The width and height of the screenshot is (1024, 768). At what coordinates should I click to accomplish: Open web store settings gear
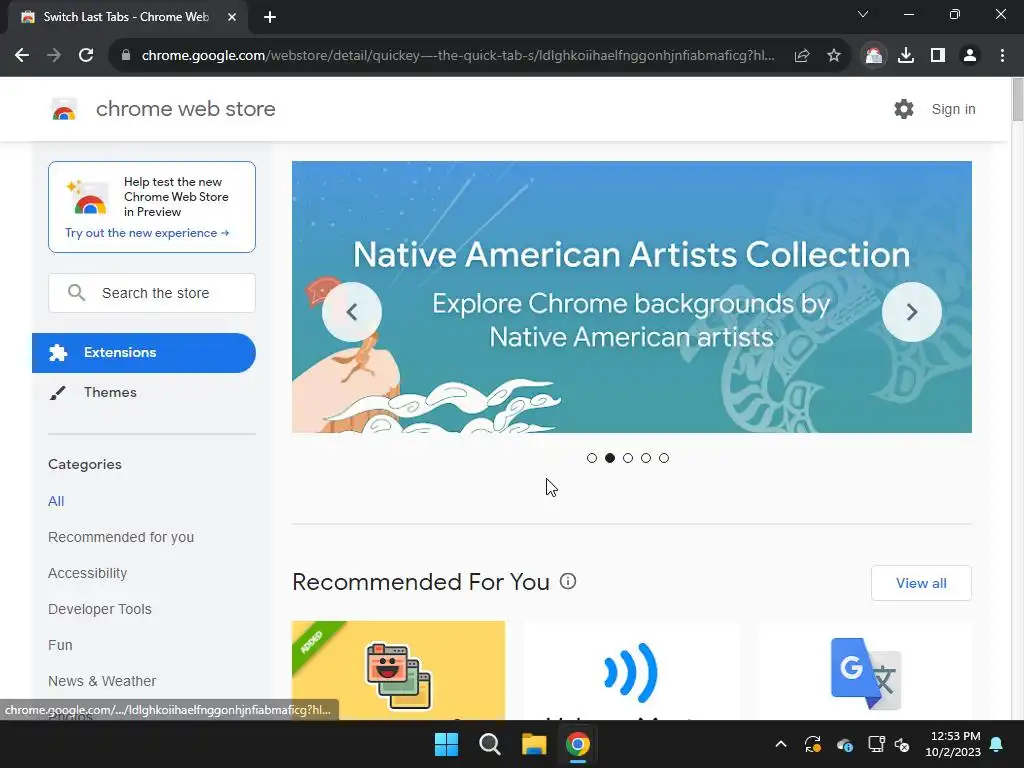[x=904, y=109]
